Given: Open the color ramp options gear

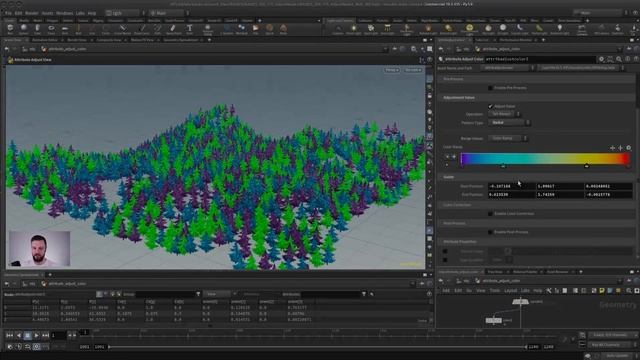Looking at the screenshot, I should click(x=629, y=148).
